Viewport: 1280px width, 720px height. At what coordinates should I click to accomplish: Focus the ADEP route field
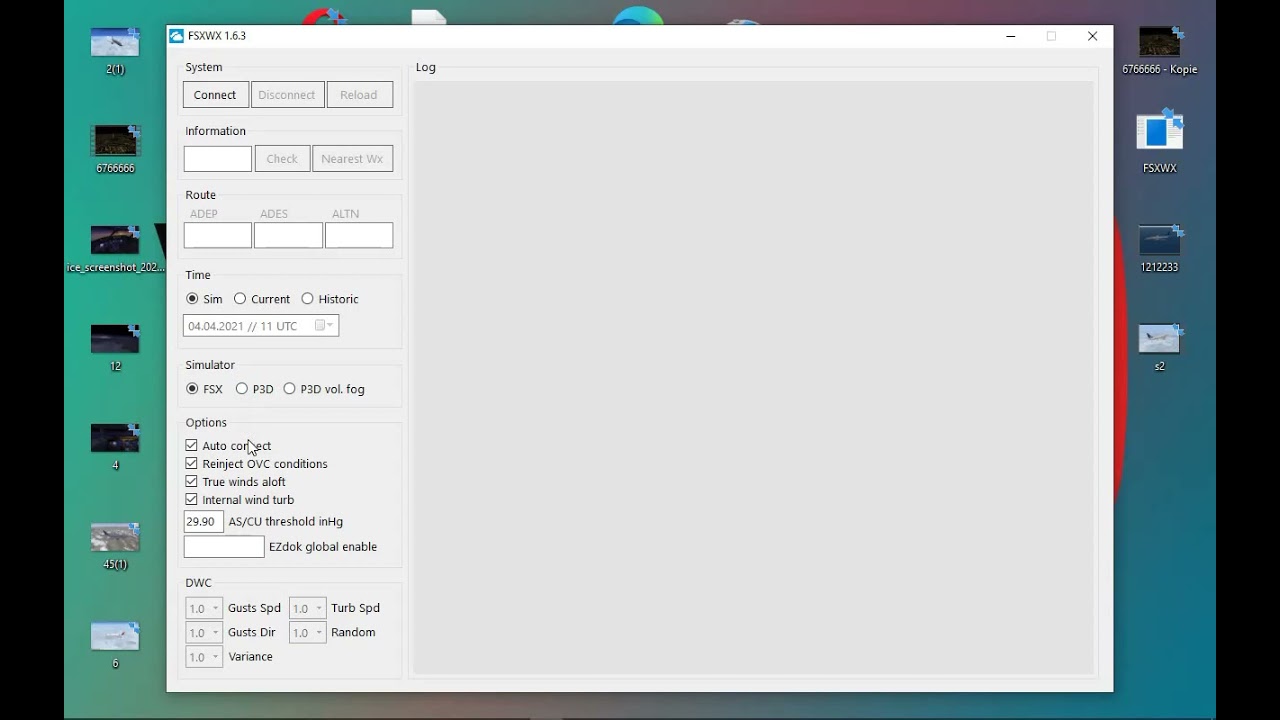(x=218, y=235)
